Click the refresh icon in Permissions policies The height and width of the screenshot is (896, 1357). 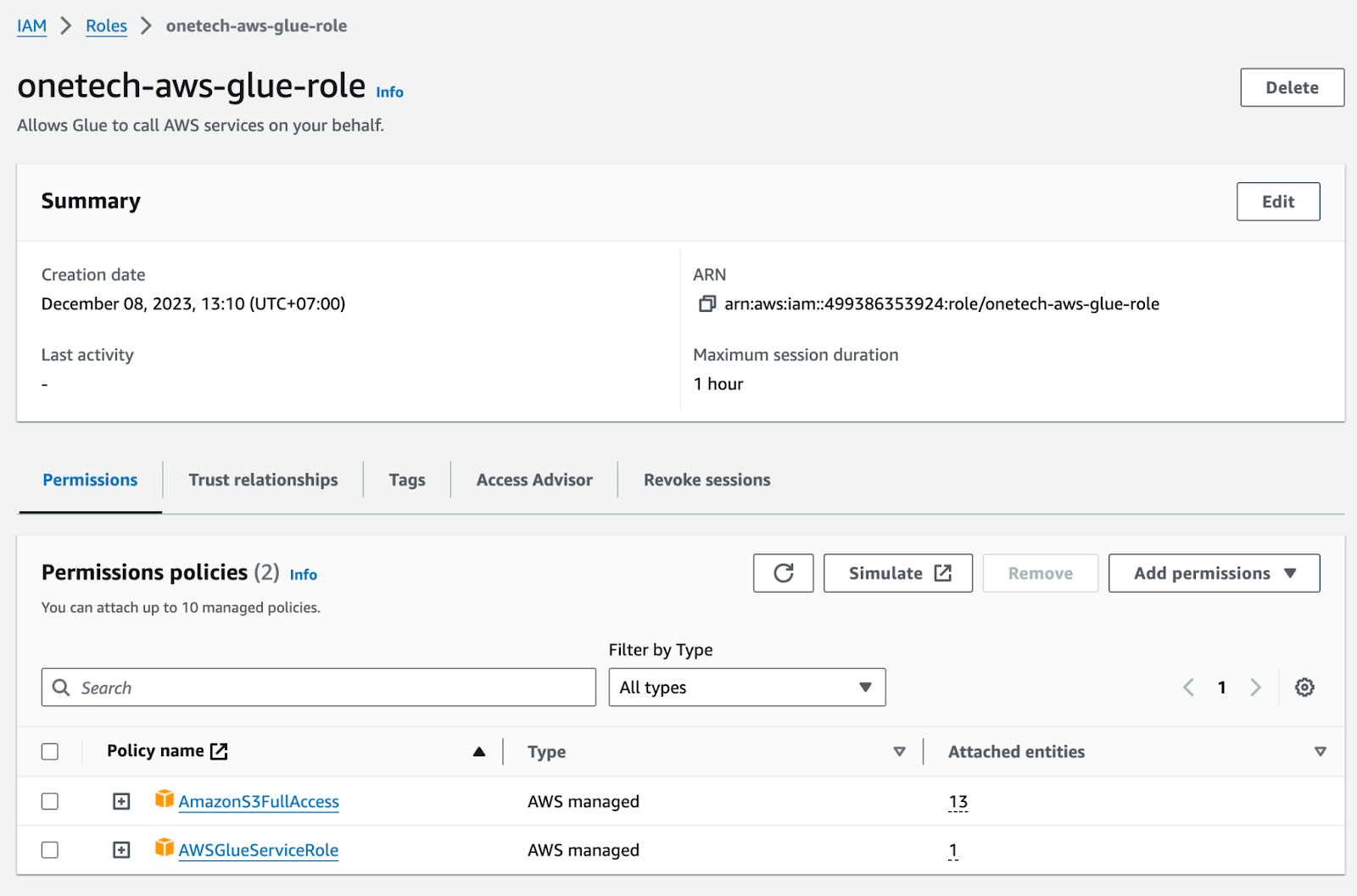coord(783,573)
